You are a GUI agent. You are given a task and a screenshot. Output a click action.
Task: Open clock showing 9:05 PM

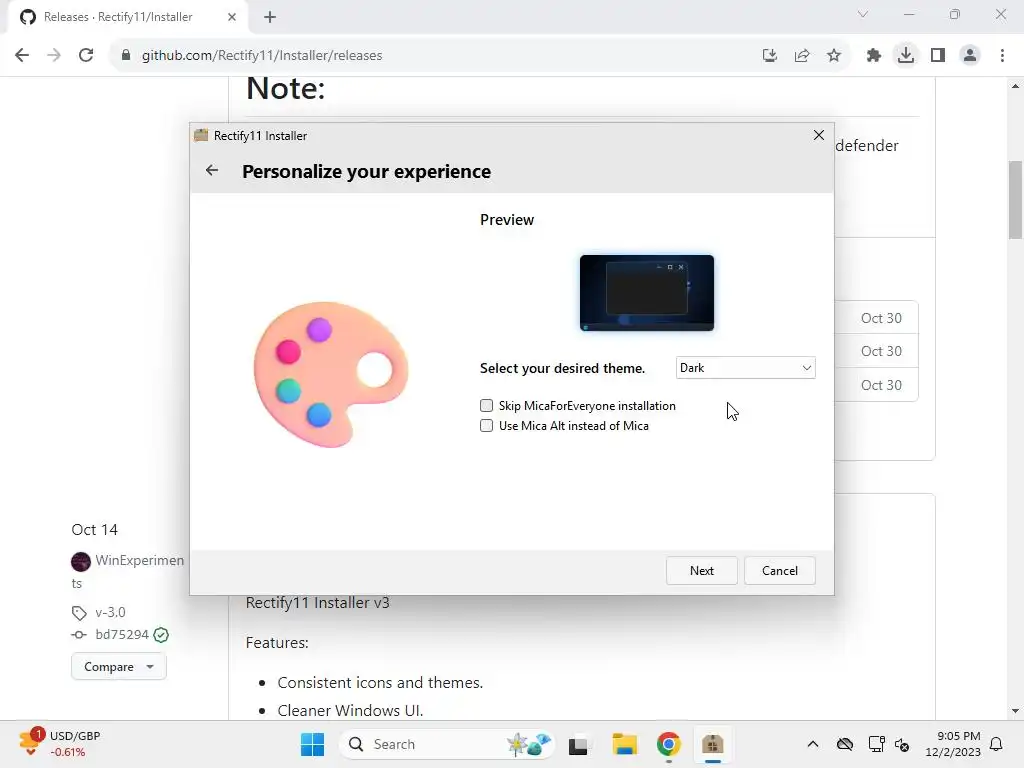953,744
